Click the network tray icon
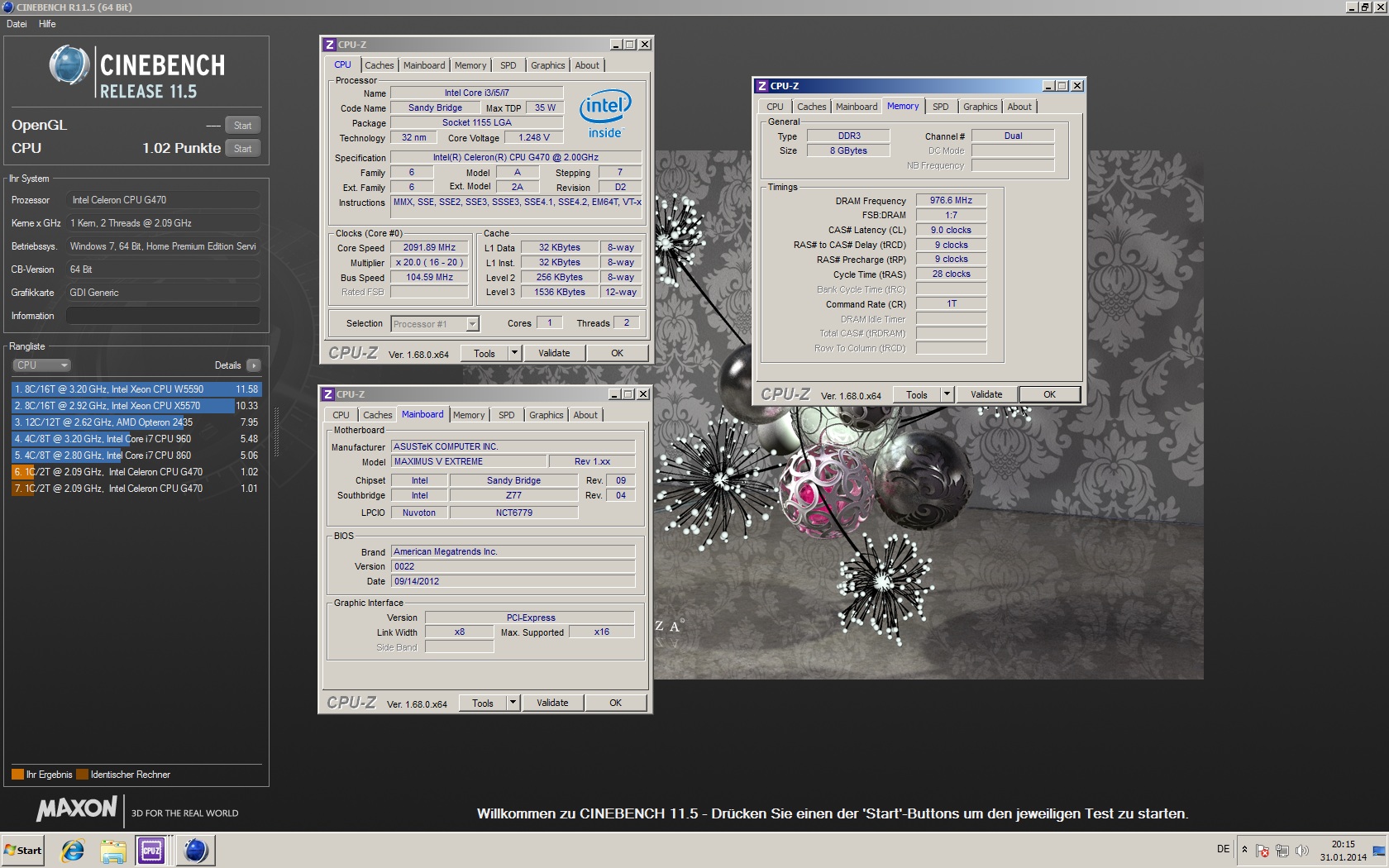The width and height of the screenshot is (1389, 868). coord(1282,851)
